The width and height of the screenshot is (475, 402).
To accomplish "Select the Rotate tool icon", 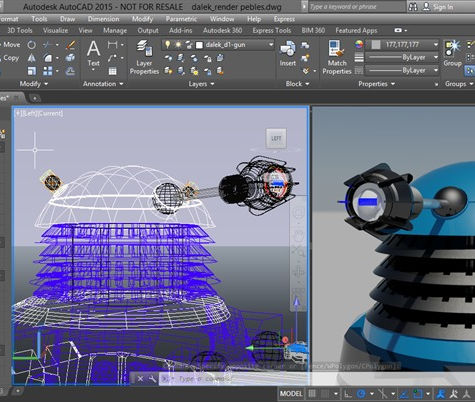I will (32, 44).
